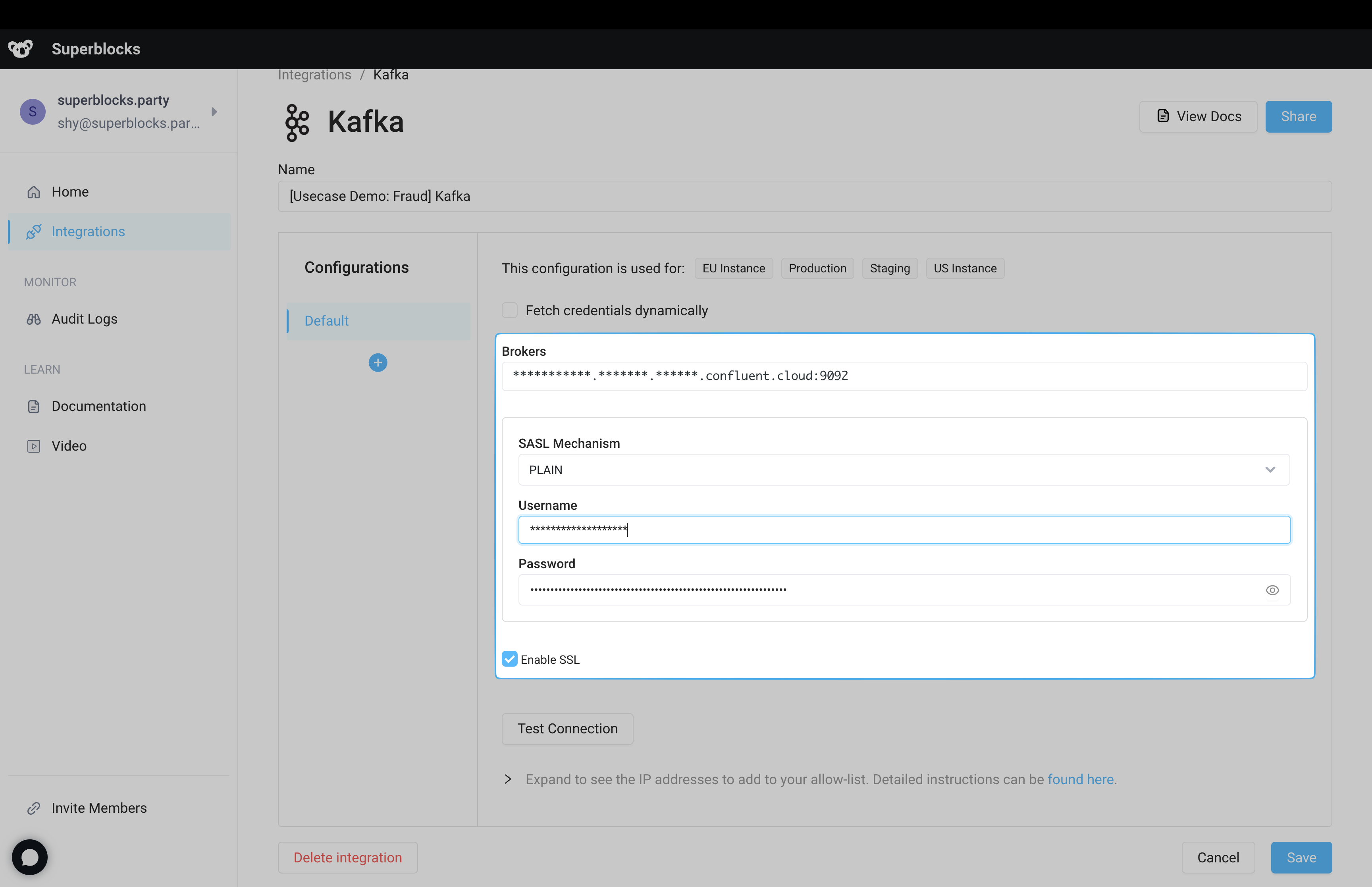
Task: Save the Kafka integration
Action: (1301, 858)
